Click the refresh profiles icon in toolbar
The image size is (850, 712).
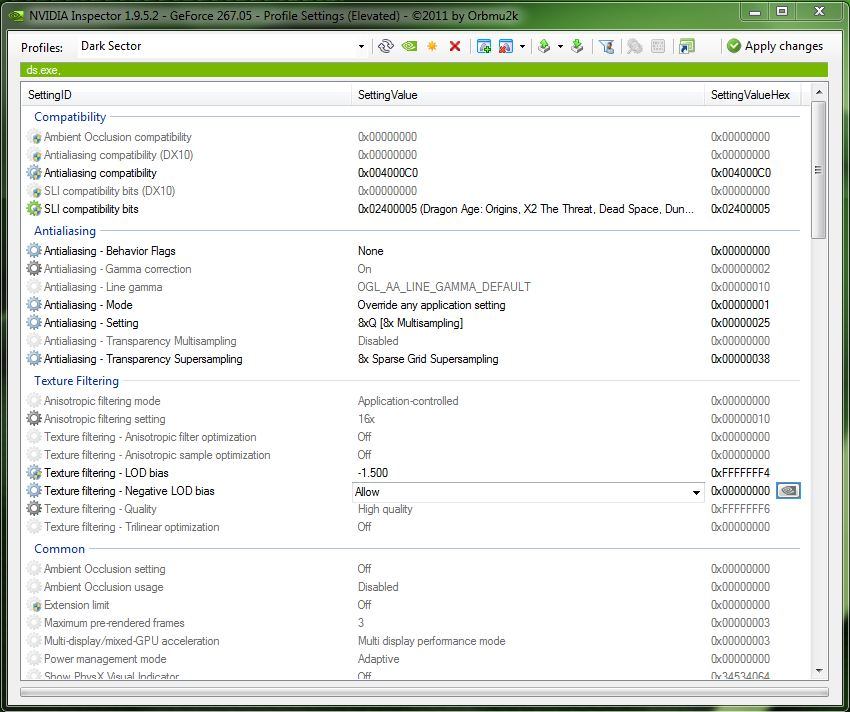(x=385, y=46)
